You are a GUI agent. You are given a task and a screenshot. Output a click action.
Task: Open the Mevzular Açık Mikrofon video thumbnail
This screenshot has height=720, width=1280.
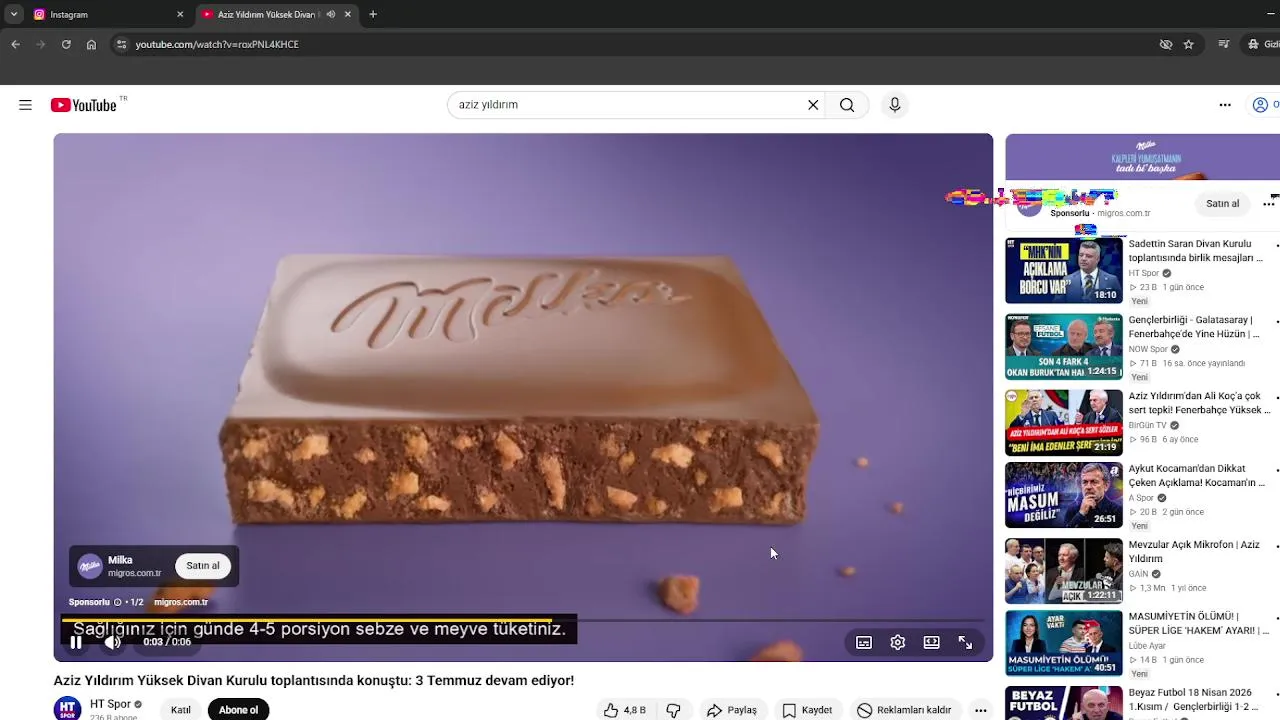tap(1064, 571)
